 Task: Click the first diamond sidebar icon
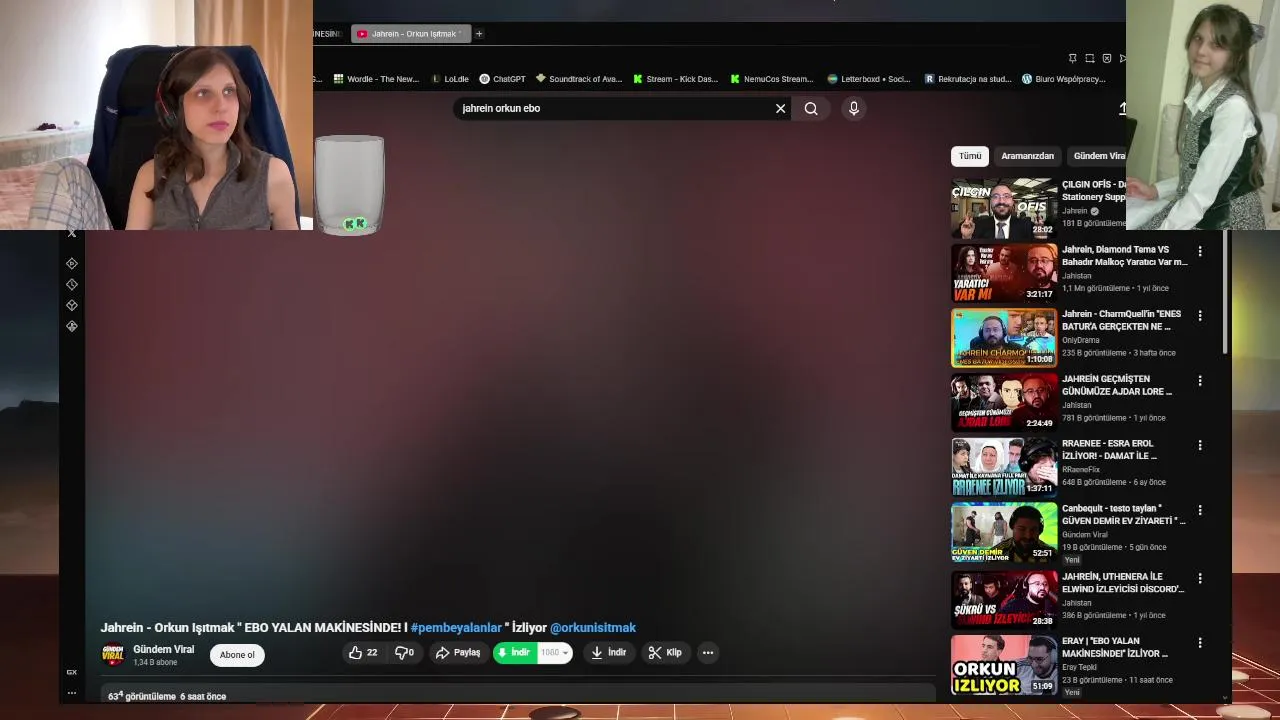pos(72,263)
